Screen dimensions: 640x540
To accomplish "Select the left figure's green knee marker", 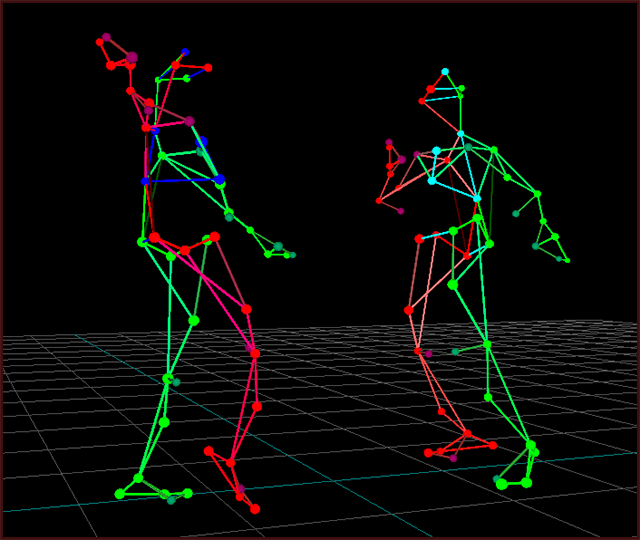I will click(x=168, y=378).
